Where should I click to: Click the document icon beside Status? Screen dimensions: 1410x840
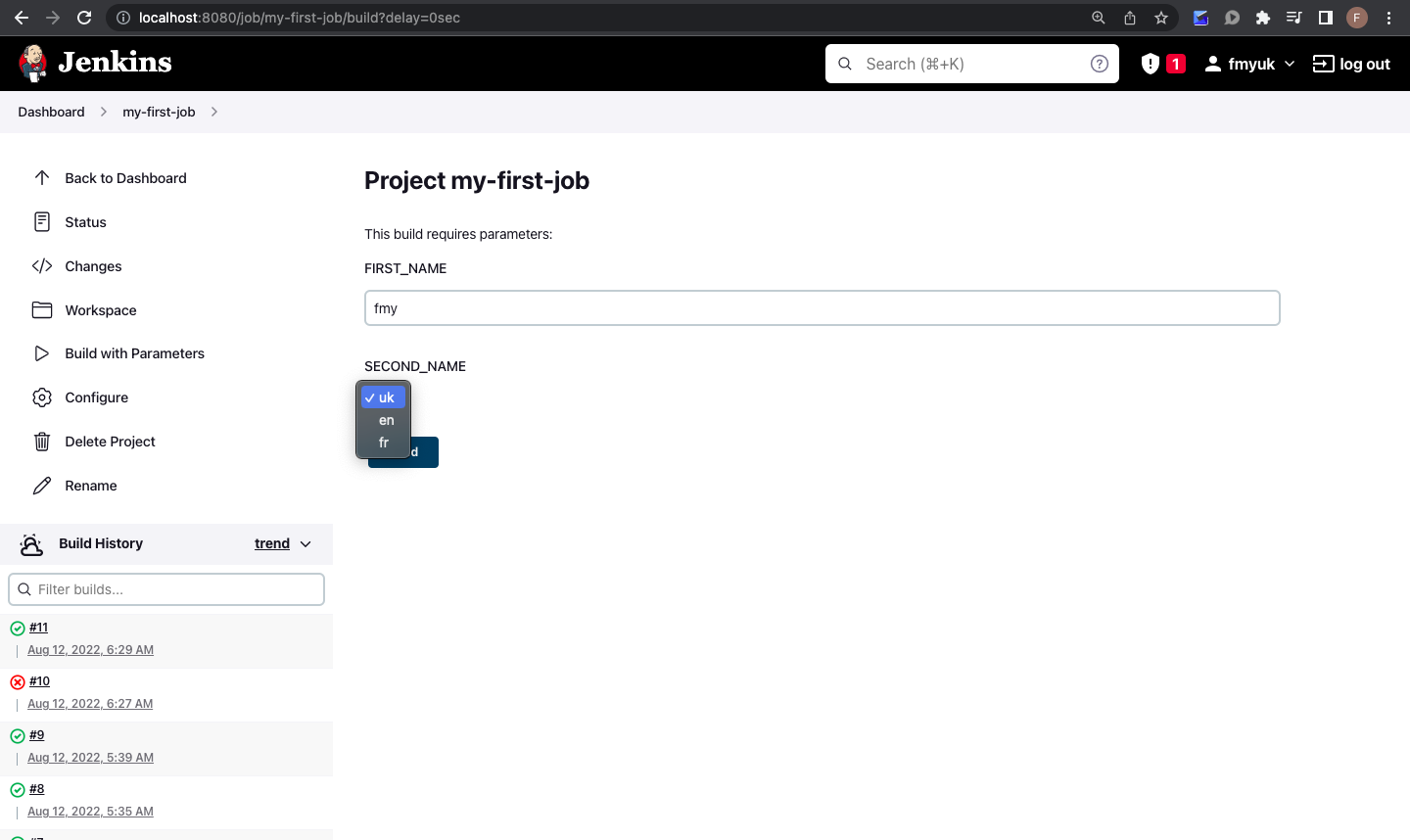[x=42, y=222]
